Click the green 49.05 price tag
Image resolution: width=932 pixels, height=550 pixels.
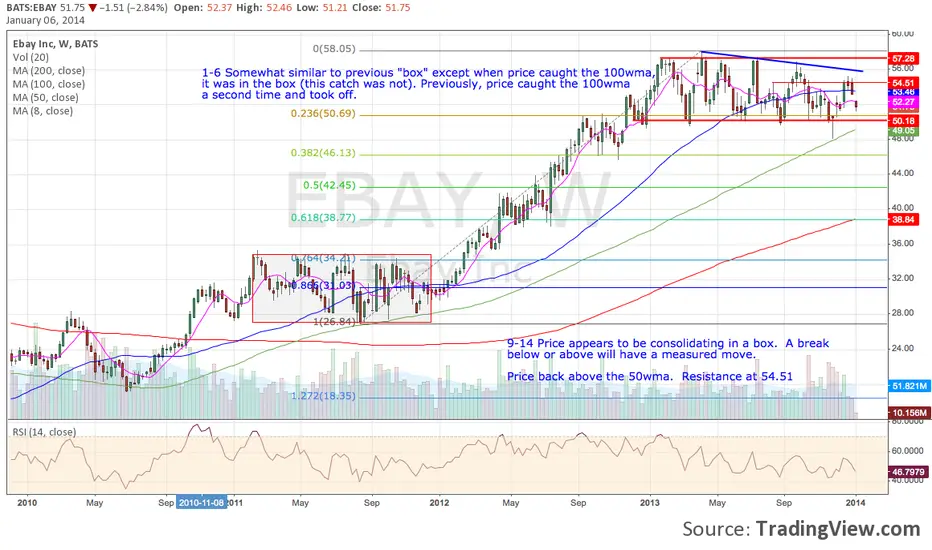903,130
